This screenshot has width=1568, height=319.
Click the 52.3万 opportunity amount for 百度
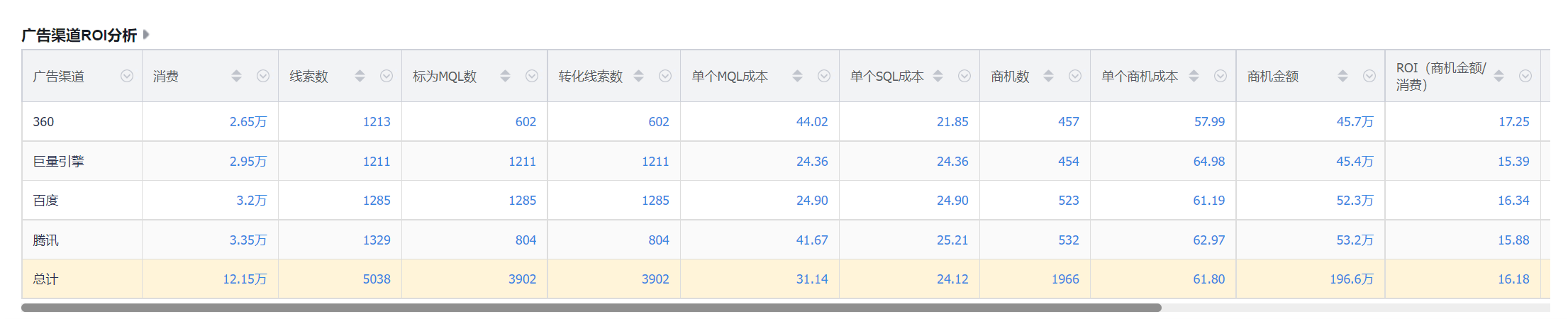pyautogui.click(x=1355, y=201)
